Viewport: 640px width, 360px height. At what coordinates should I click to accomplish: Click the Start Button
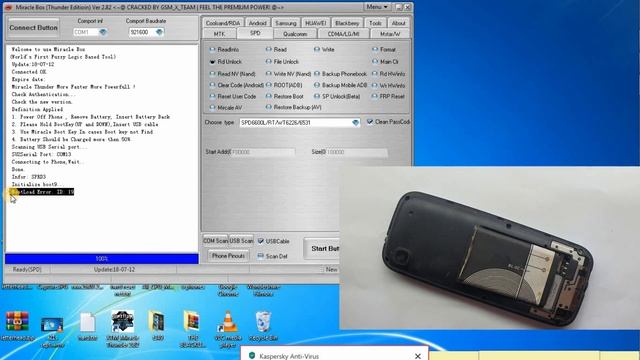[x=322, y=248]
